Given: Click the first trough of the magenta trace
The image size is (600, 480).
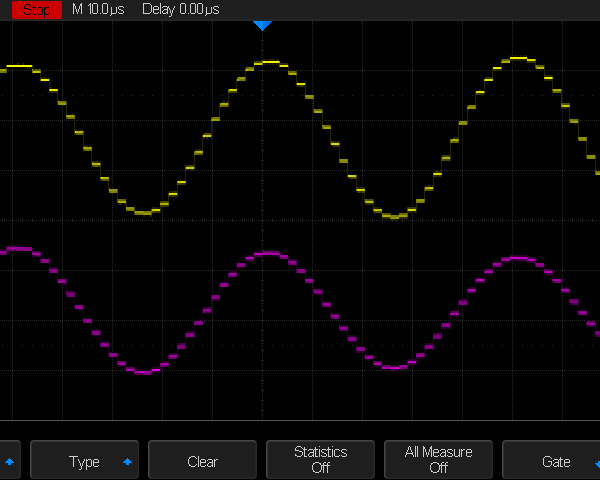Looking at the screenshot, I should click(143, 372).
